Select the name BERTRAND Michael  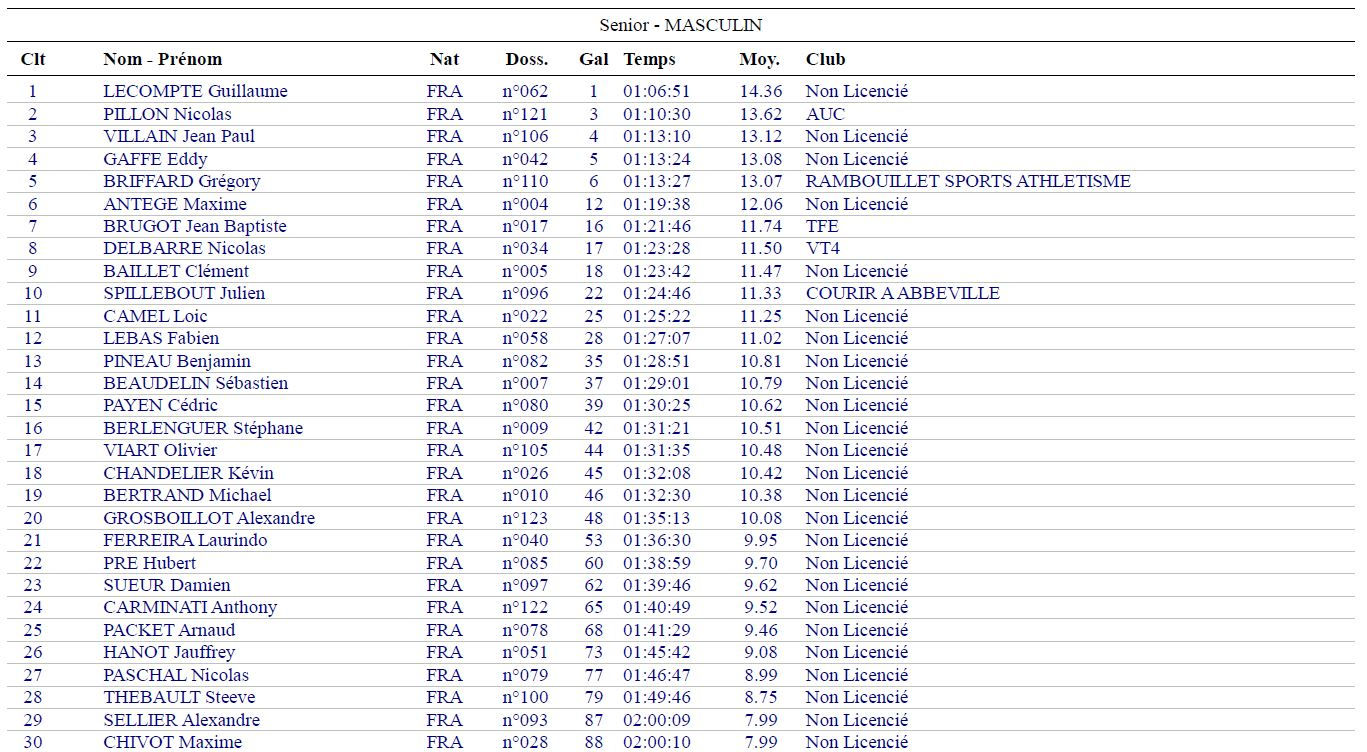click(187, 495)
